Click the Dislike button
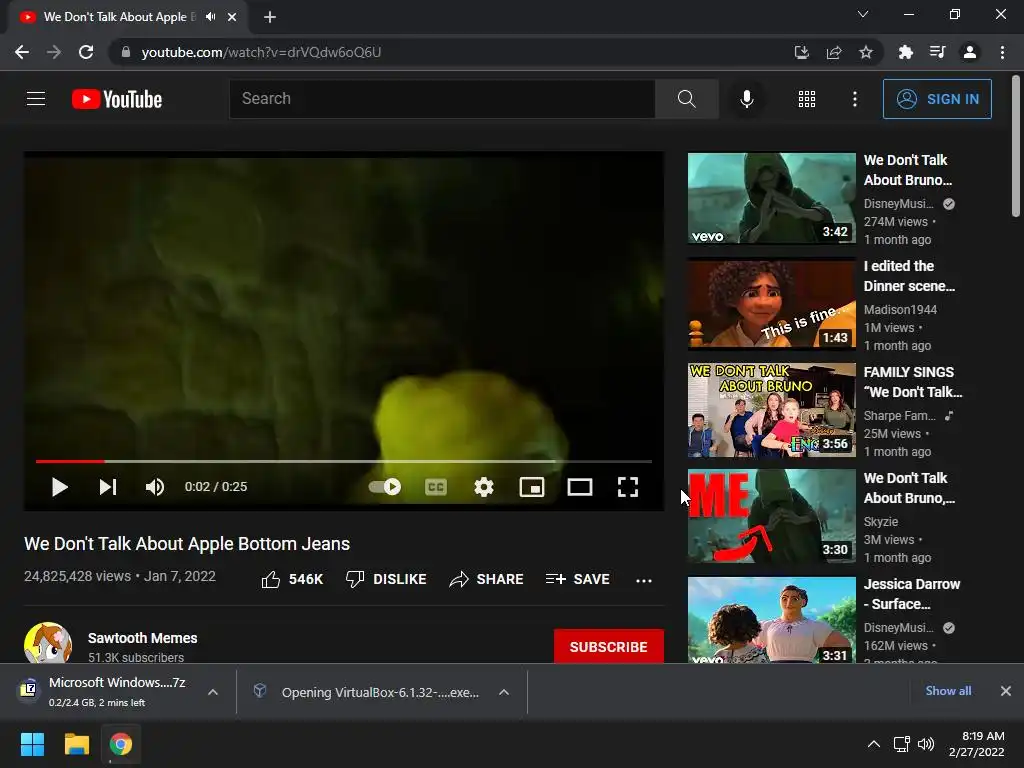 click(x=386, y=579)
